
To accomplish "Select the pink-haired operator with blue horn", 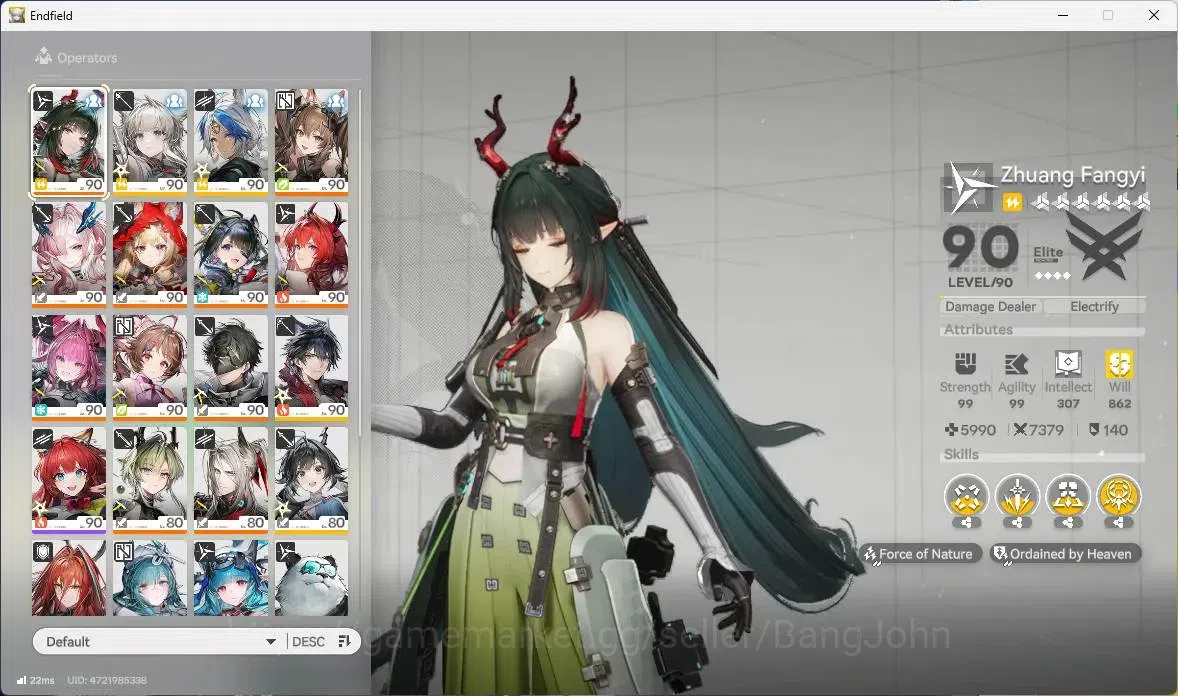I will 69,254.
